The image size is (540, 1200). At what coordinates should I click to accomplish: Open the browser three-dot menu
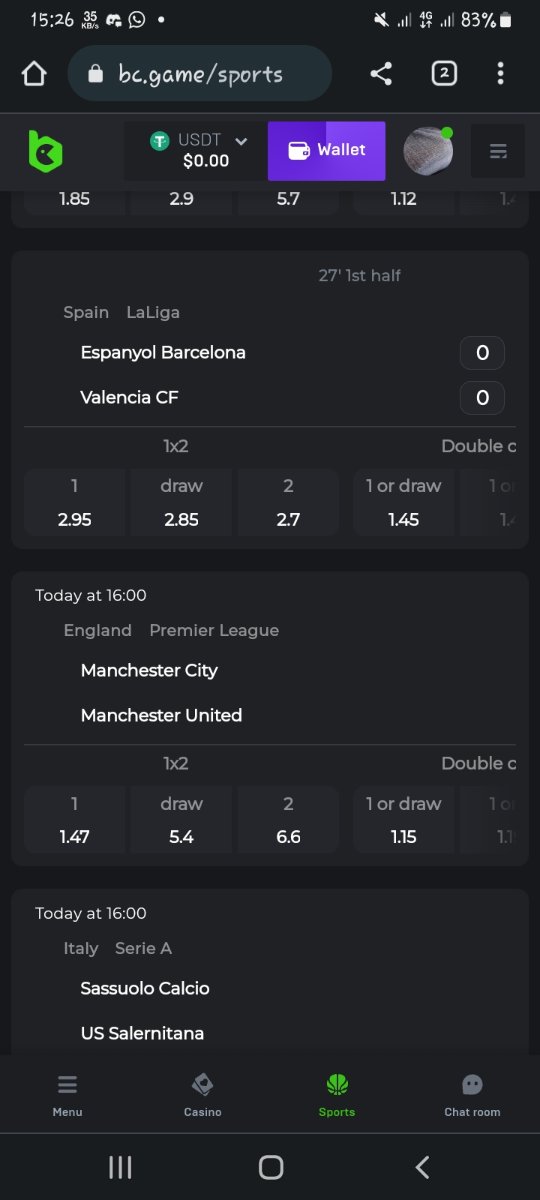click(x=500, y=73)
